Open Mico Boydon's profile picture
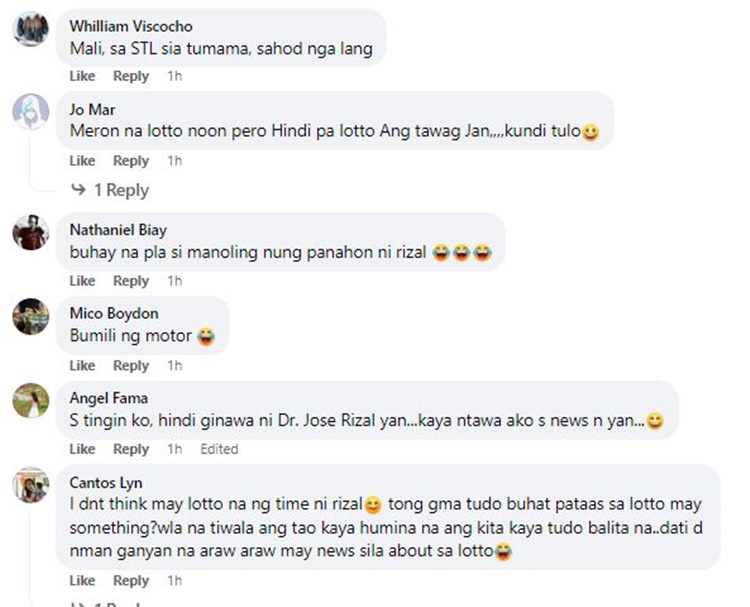The height and width of the screenshot is (607, 750). tap(31, 316)
